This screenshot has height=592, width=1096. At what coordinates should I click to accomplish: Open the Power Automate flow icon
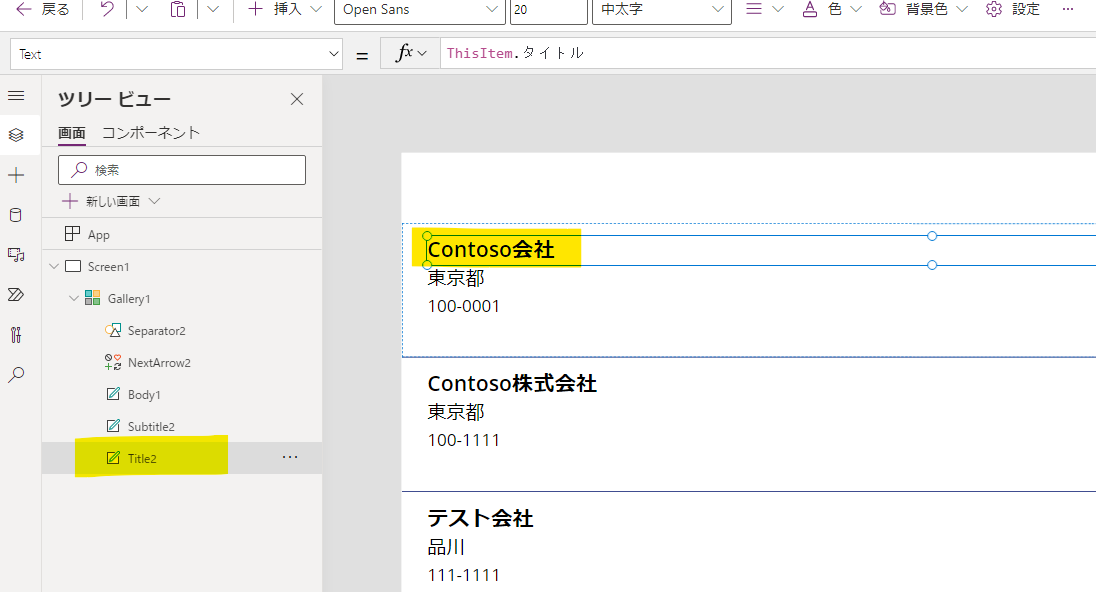coord(16,294)
